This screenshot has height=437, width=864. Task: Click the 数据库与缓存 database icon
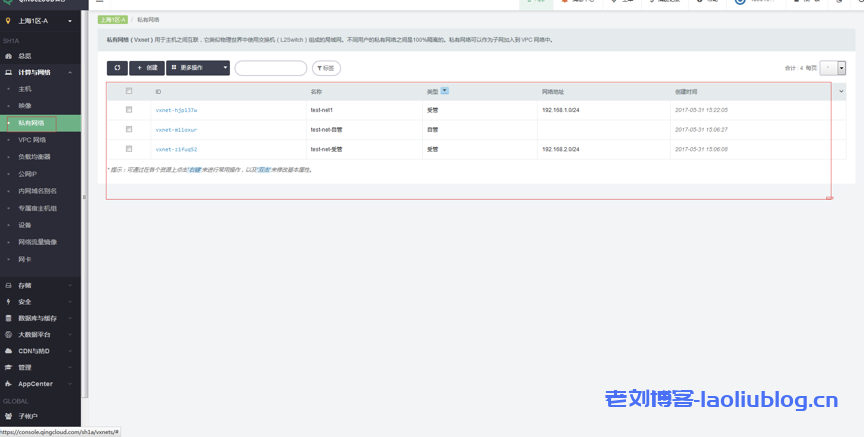[x=8, y=318]
